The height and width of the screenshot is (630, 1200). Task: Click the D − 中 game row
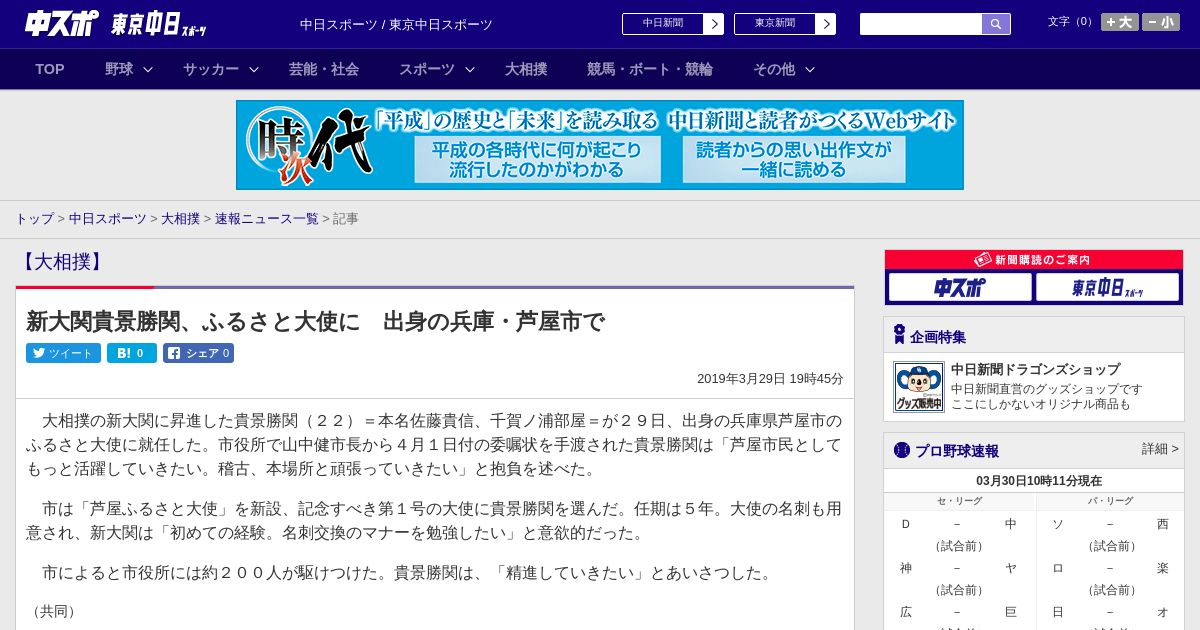(958, 524)
